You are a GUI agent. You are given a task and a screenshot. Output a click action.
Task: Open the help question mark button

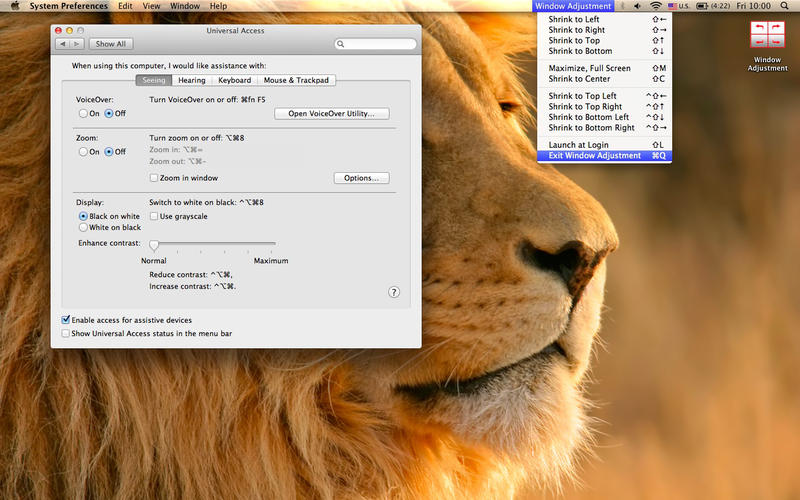point(394,292)
